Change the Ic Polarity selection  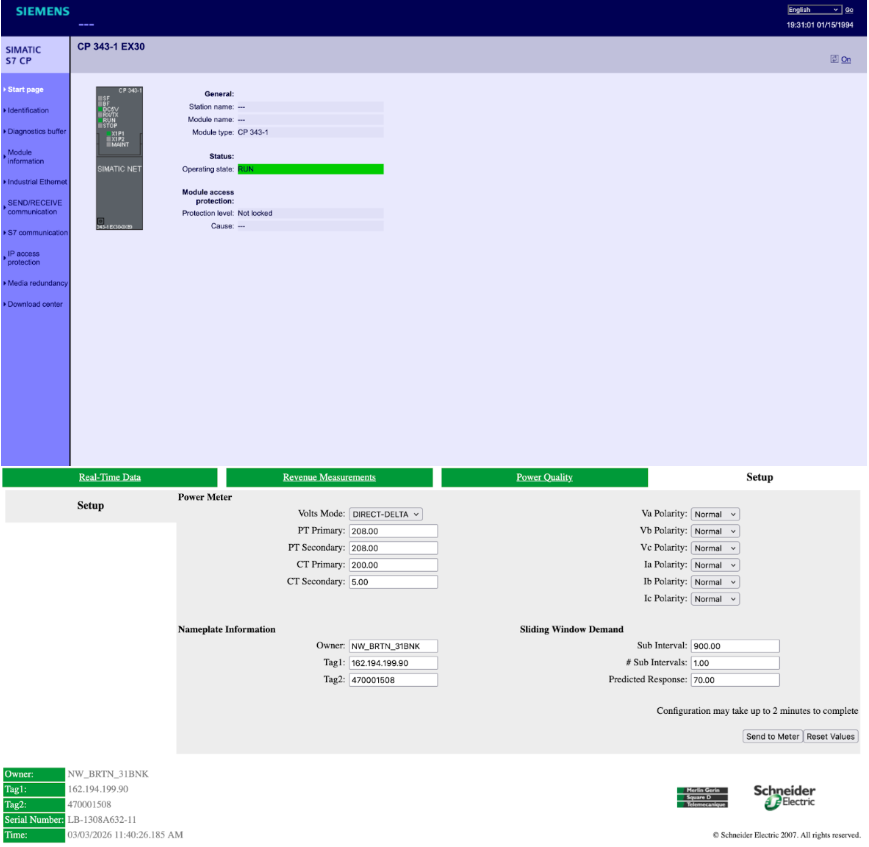715,599
